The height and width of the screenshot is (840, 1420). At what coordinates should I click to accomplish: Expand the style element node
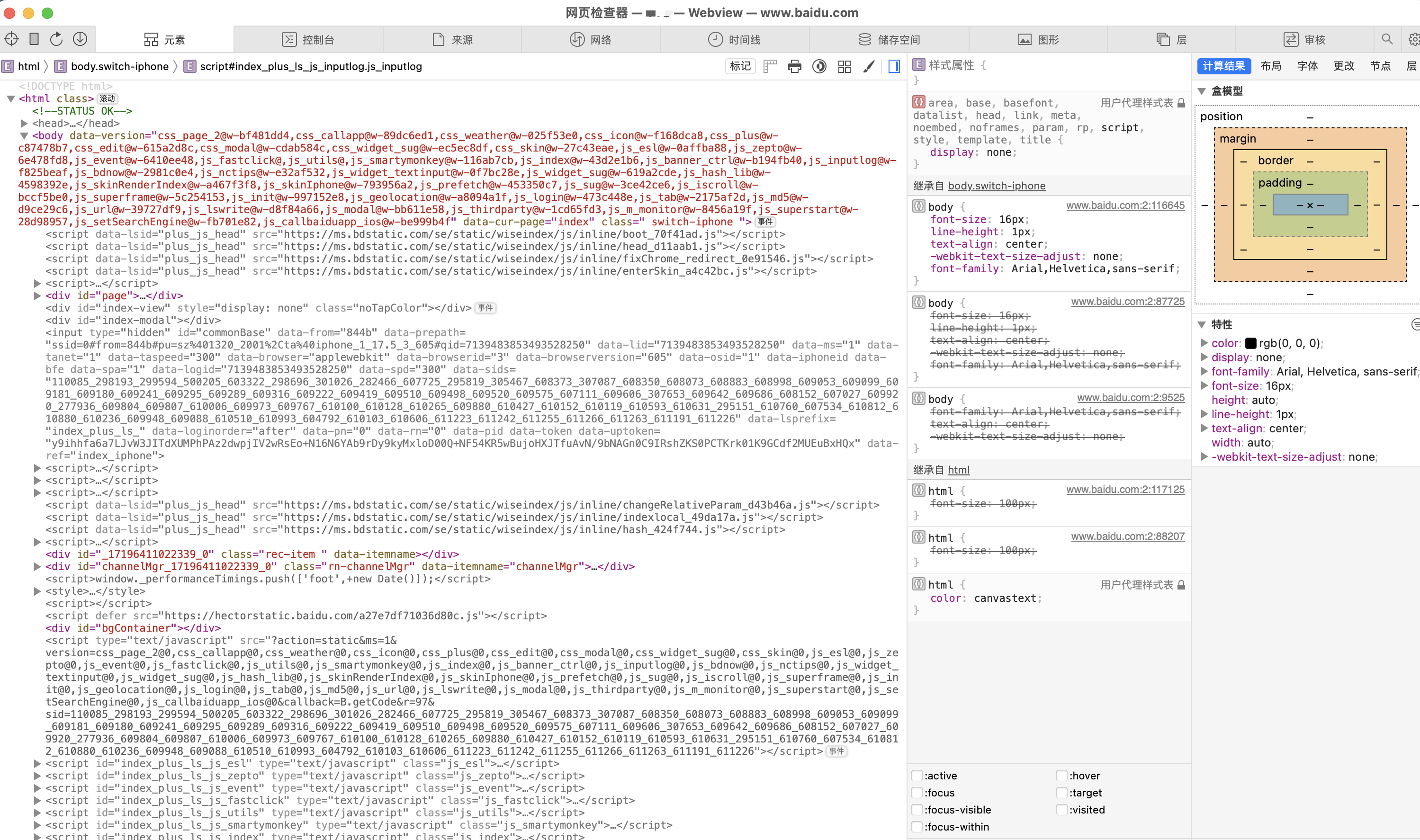[37, 591]
